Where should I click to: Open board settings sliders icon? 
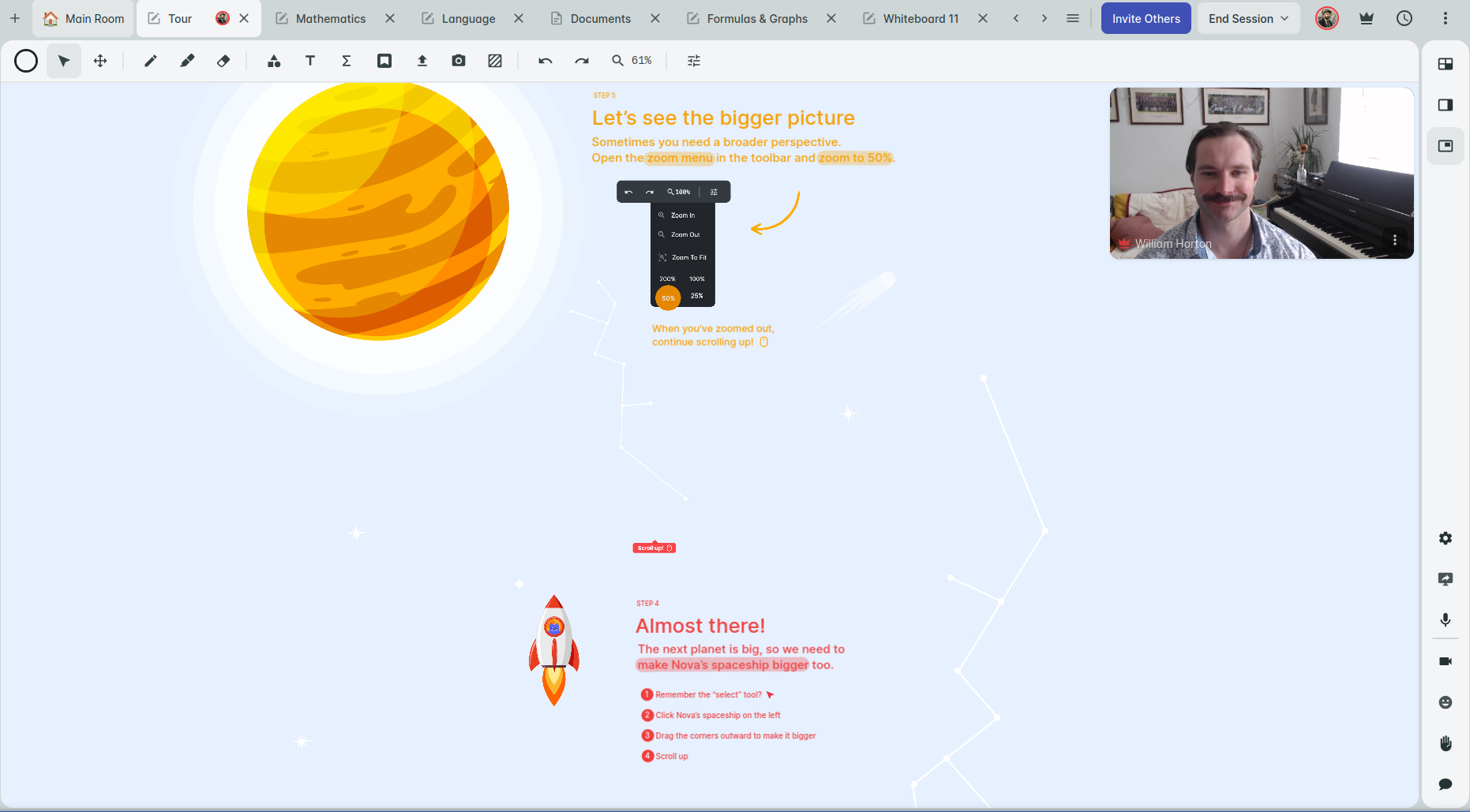click(694, 61)
